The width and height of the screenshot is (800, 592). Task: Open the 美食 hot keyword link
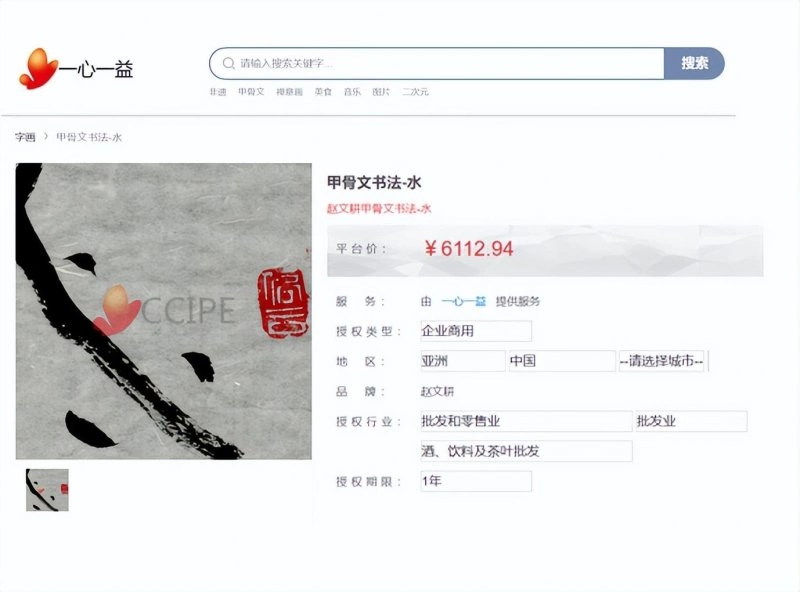323,92
